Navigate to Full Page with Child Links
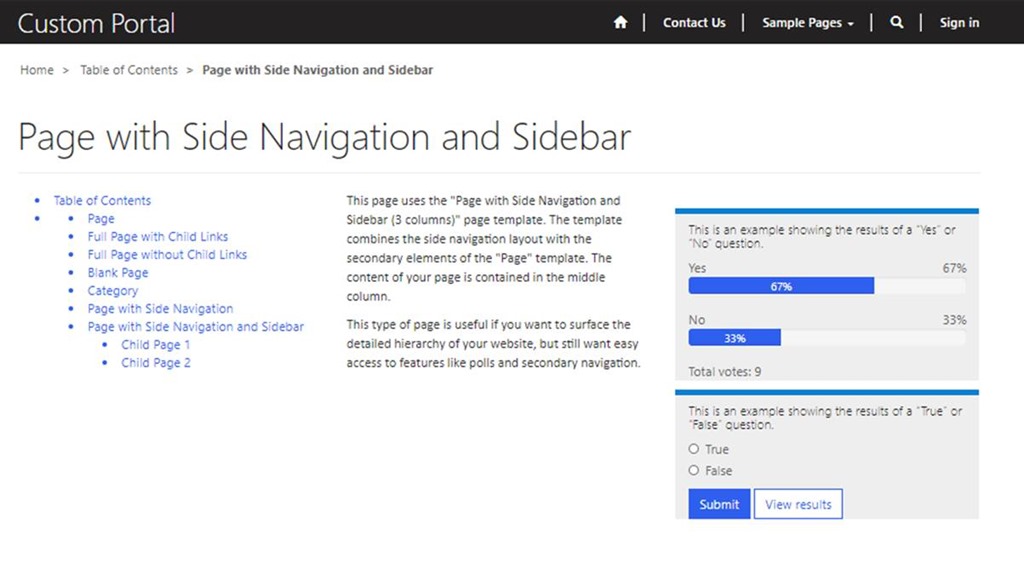 (157, 237)
